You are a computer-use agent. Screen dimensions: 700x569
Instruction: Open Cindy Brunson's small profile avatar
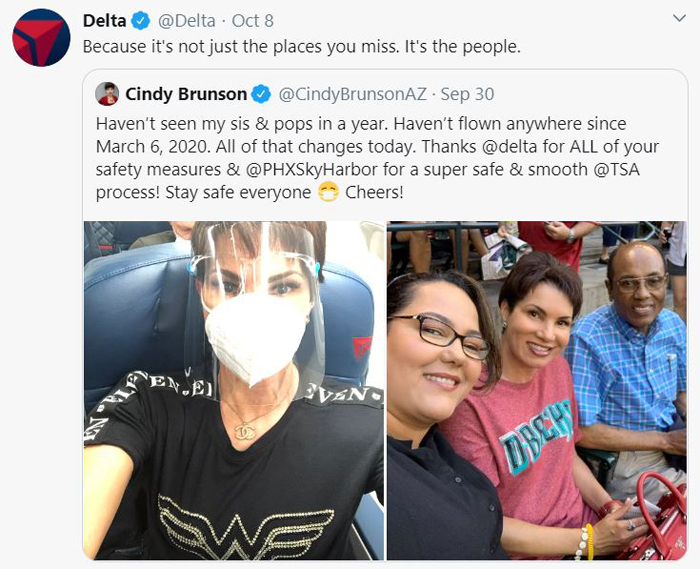tap(107, 94)
